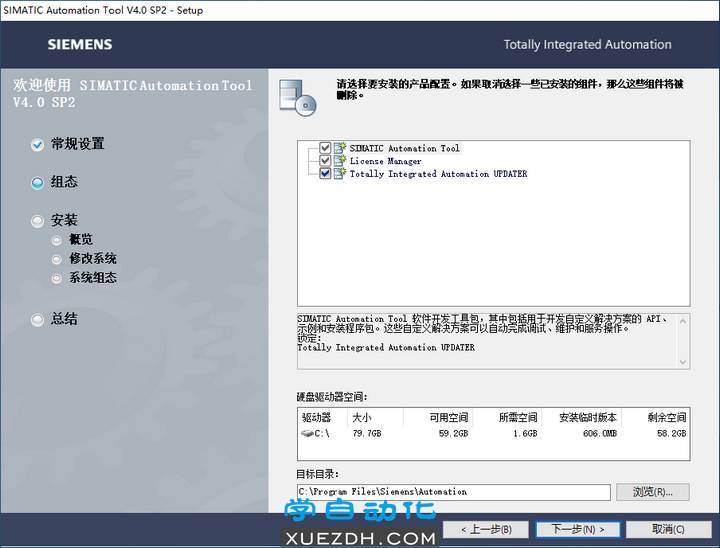Screen dimensions: 720x548
Task: Click the 1.6GB required space value
Action: tap(525, 433)
